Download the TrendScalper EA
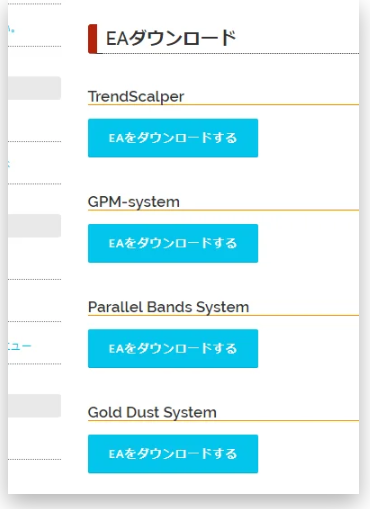The image size is (370, 509). tap(173, 138)
